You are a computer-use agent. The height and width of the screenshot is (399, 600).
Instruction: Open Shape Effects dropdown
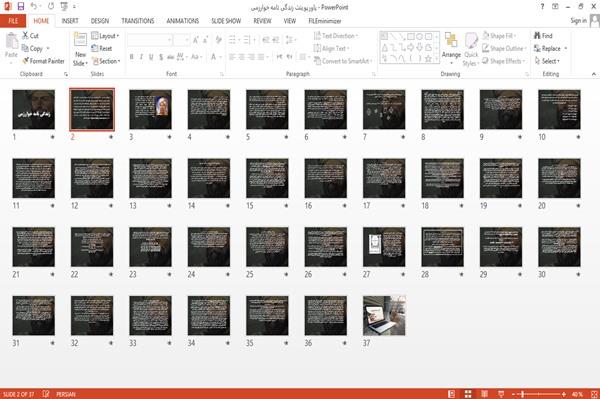pyautogui.click(x=503, y=61)
